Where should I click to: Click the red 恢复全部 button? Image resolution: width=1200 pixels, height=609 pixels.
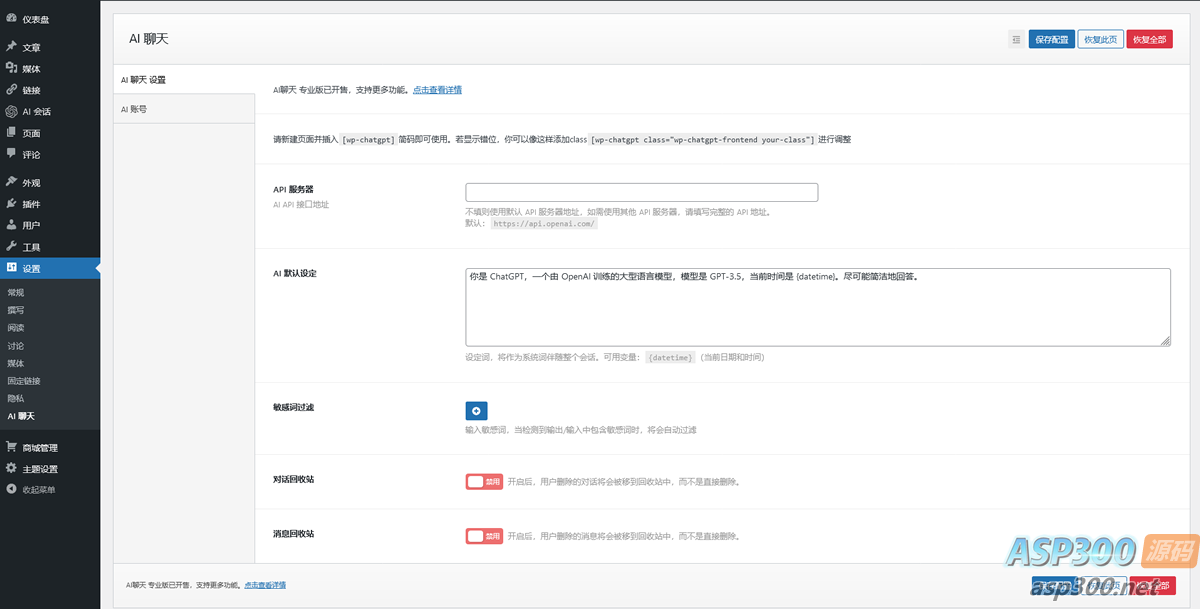tap(1149, 40)
